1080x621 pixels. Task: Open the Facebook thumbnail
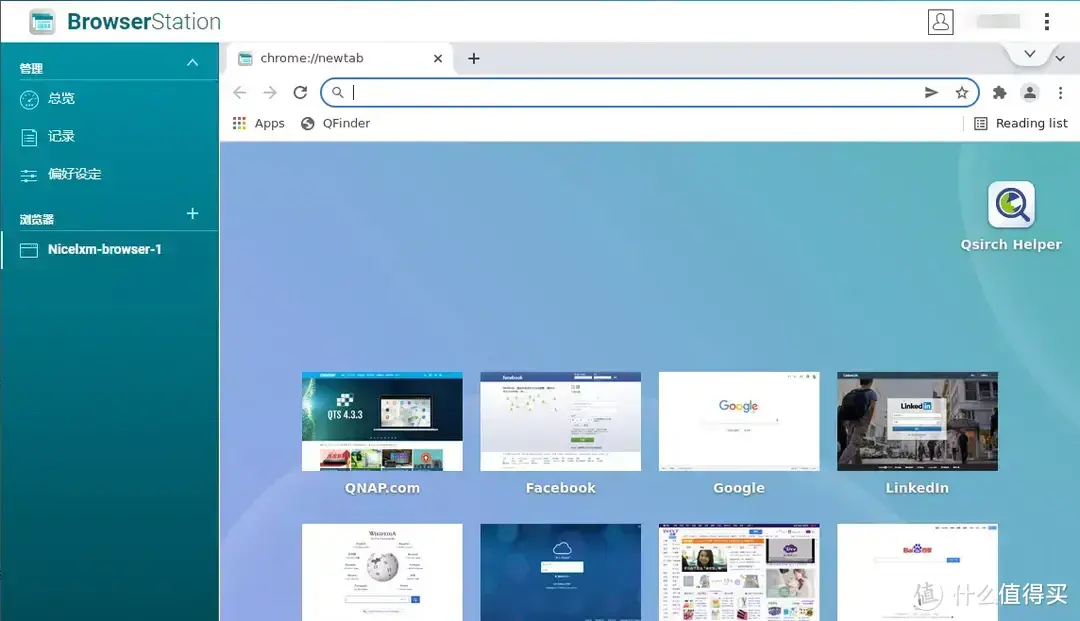(561, 421)
